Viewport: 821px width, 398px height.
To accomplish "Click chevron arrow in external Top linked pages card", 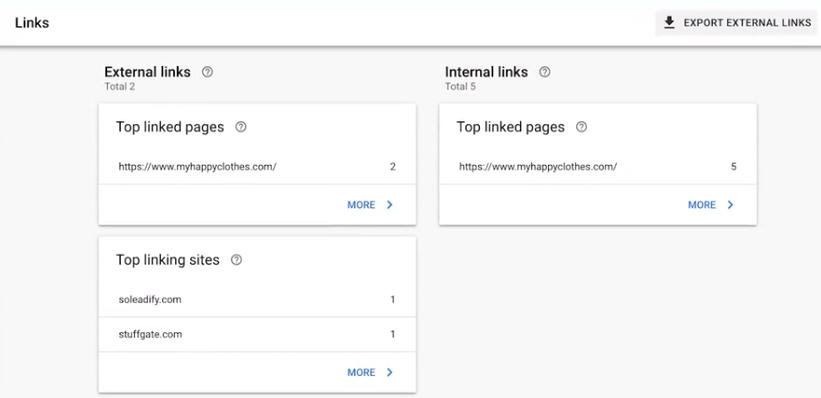I will pos(390,205).
